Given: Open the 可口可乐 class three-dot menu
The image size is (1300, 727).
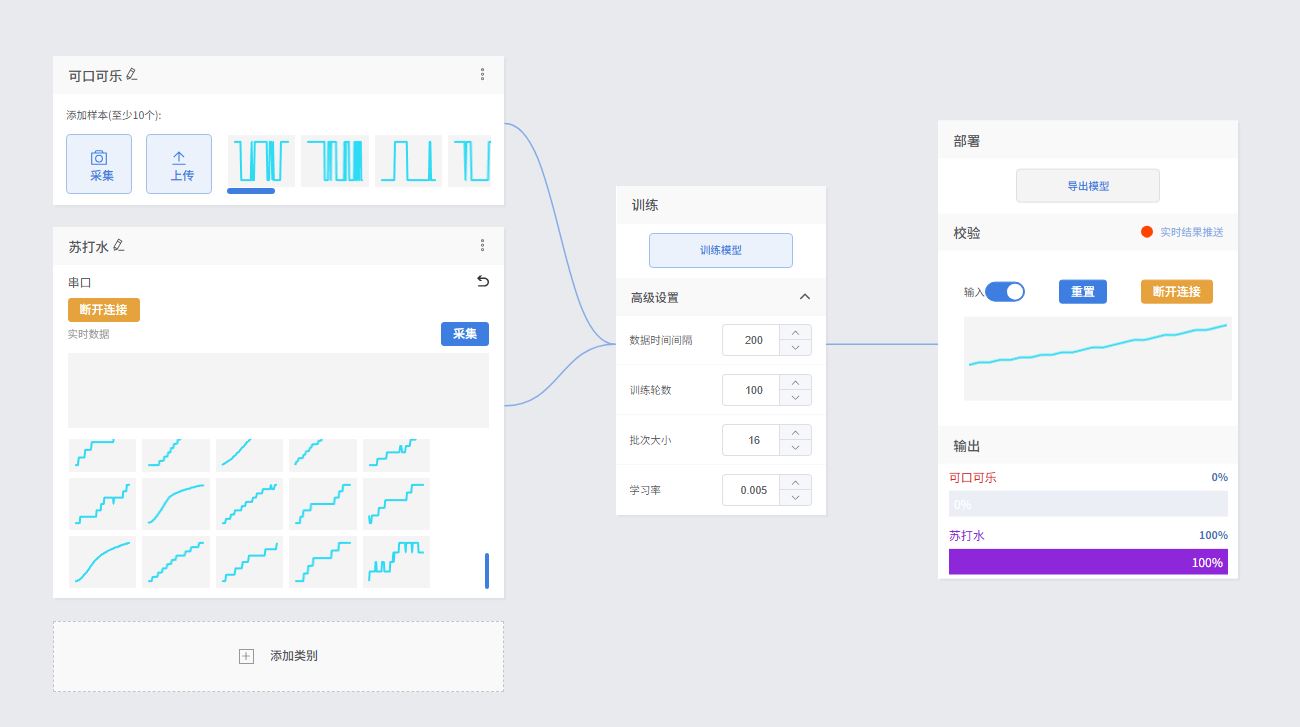Looking at the screenshot, I should pyautogui.click(x=482, y=74).
